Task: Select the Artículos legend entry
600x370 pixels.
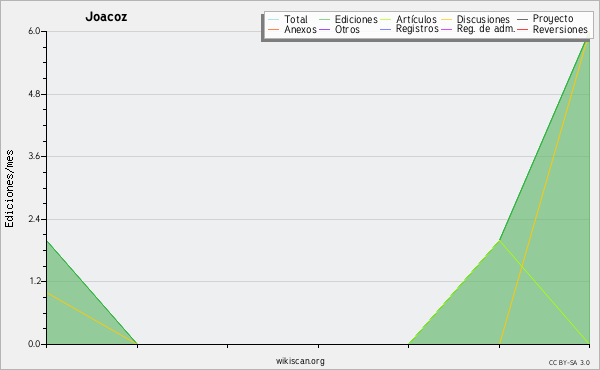Action: 408,19
